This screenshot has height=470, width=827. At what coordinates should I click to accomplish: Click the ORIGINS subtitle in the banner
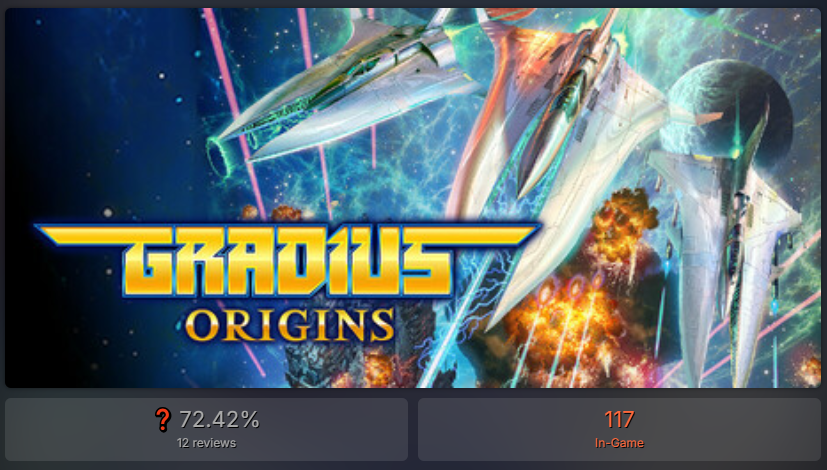[x=290, y=325]
